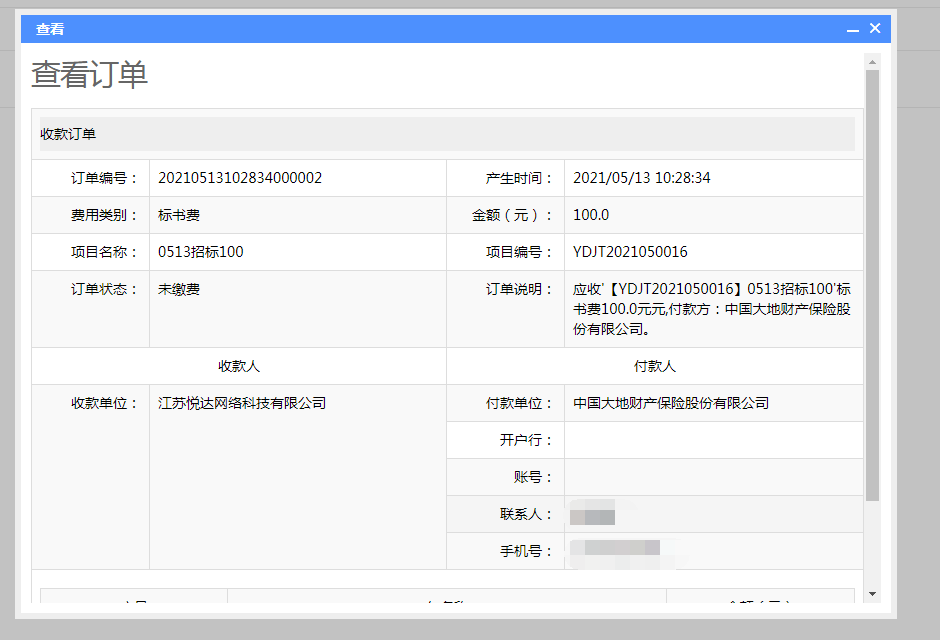Click the 收款人 column header

coord(239,366)
